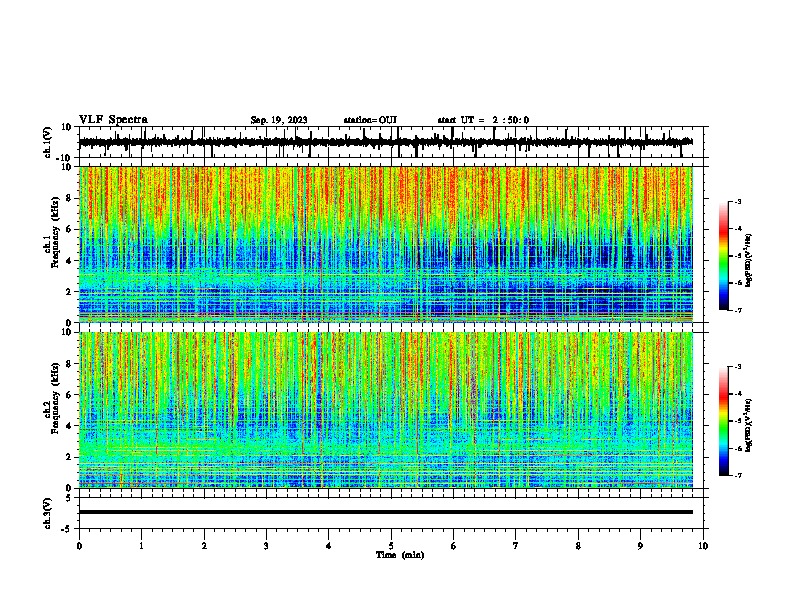The image size is (792, 612).
Task: Click the ch.1 waveform voltage trace
Action: pos(386,142)
